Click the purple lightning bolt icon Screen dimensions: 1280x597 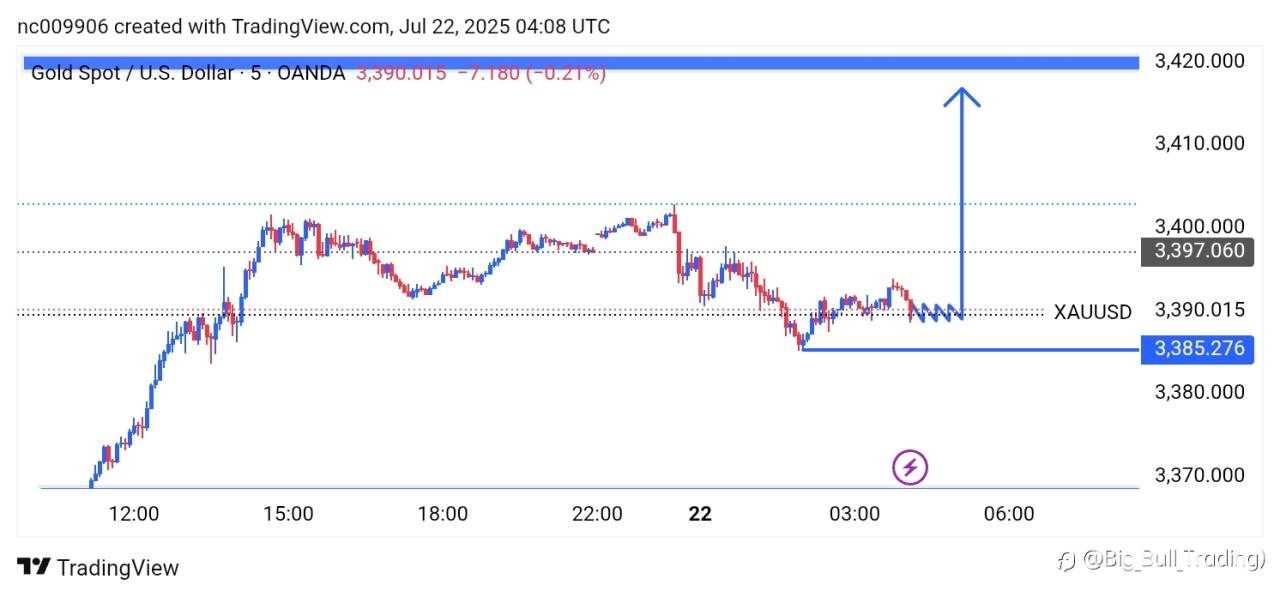click(x=910, y=467)
